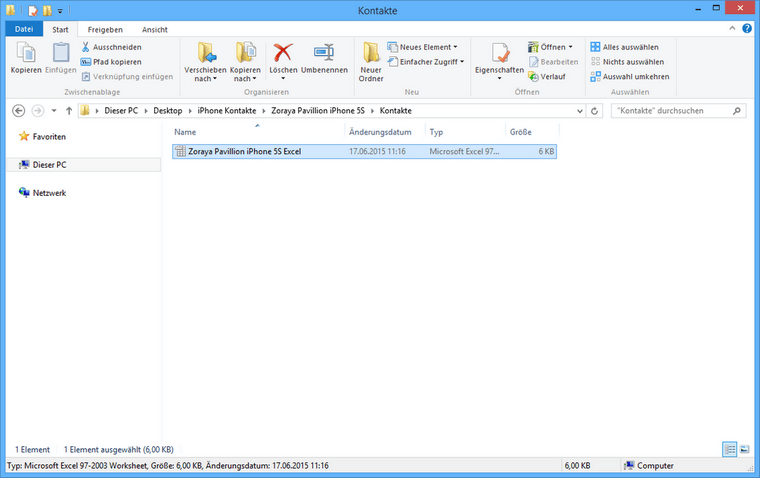The width and height of the screenshot is (760, 478).
Task: Cut selection with Ausschneiden
Action: [111, 47]
